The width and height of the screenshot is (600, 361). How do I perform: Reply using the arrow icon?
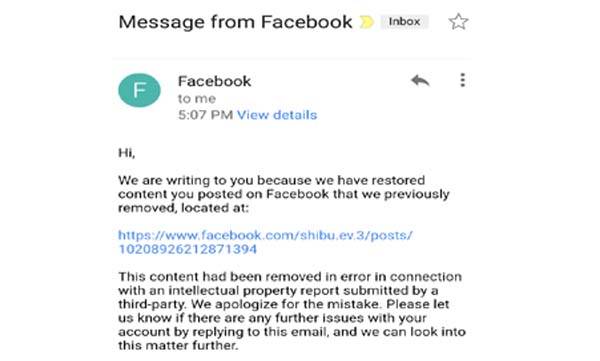click(420, 80)
